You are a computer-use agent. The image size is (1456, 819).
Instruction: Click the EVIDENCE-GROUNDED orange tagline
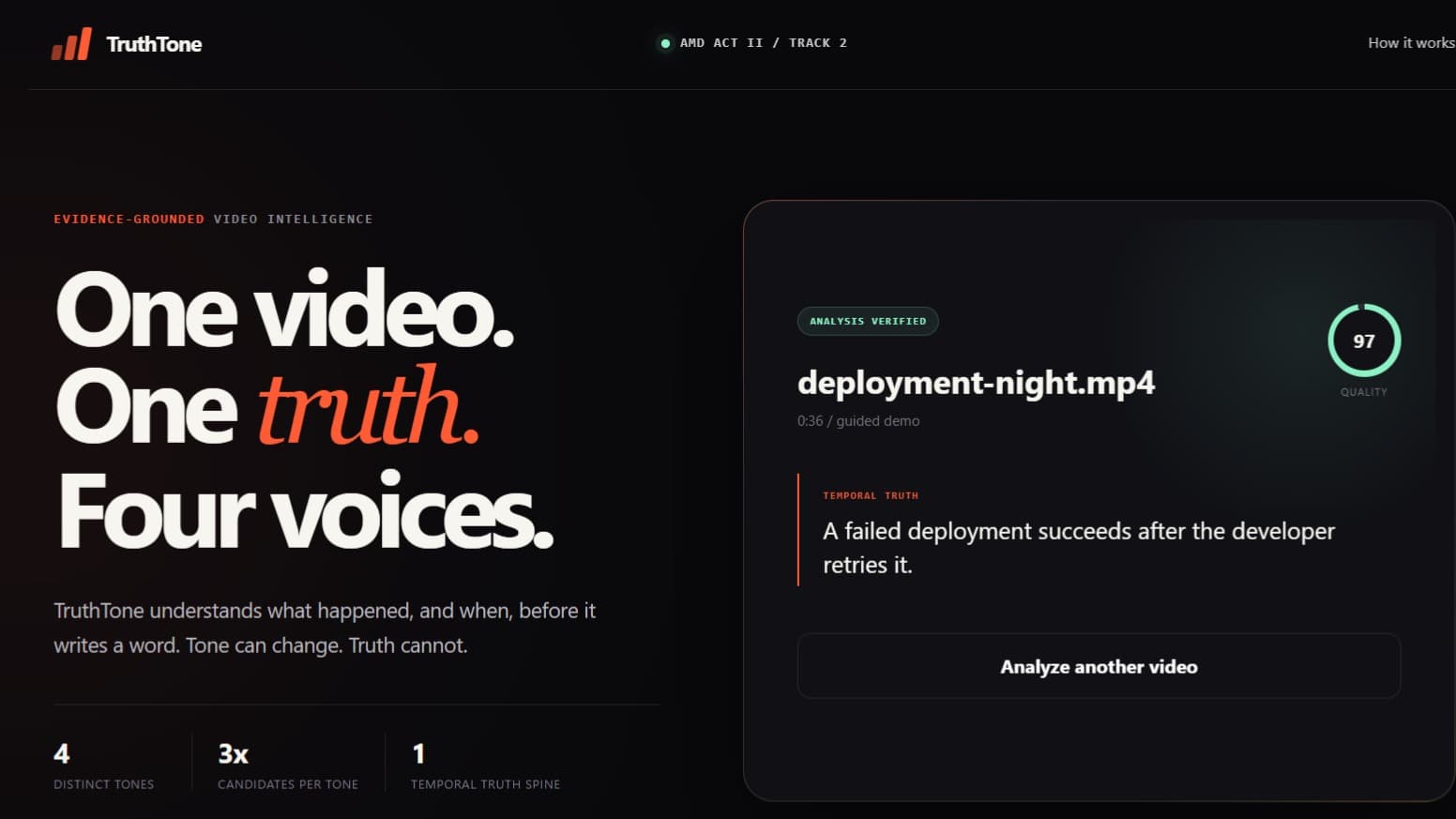(x=129, y=219)
